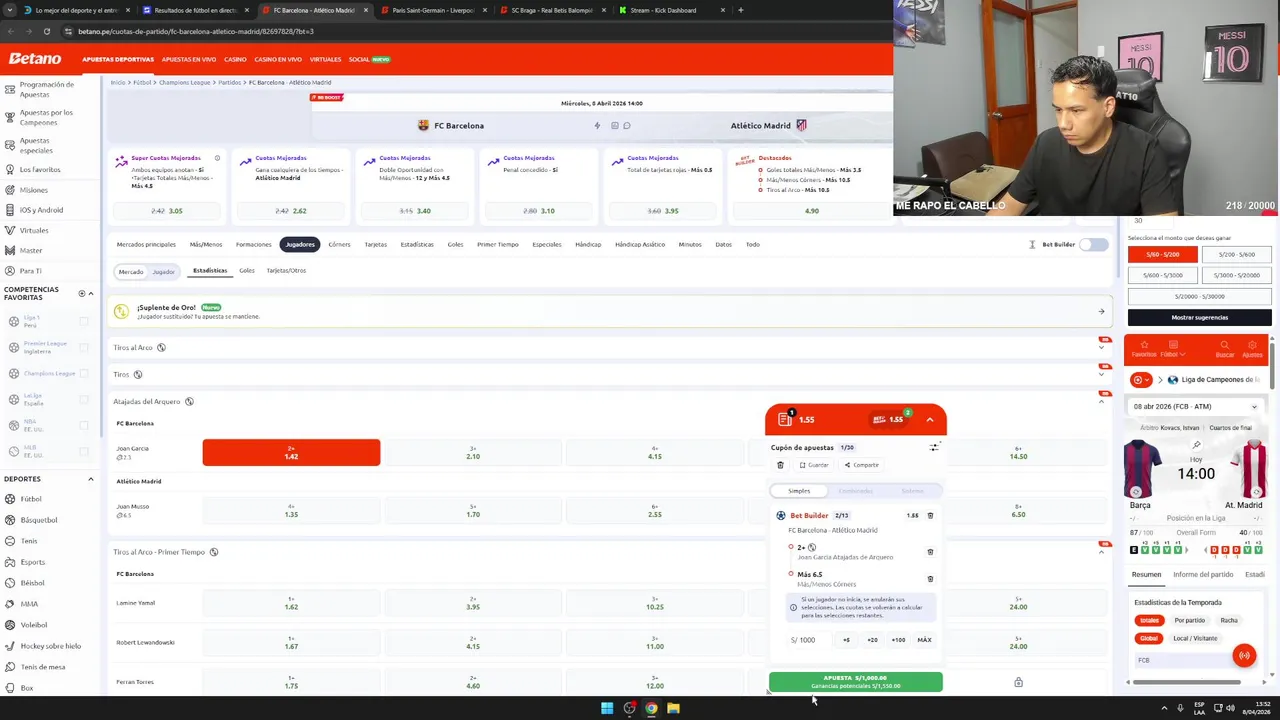Open Chrome from the Windows taskbar
1280x720 pixels.
click(x=651, y=708)
